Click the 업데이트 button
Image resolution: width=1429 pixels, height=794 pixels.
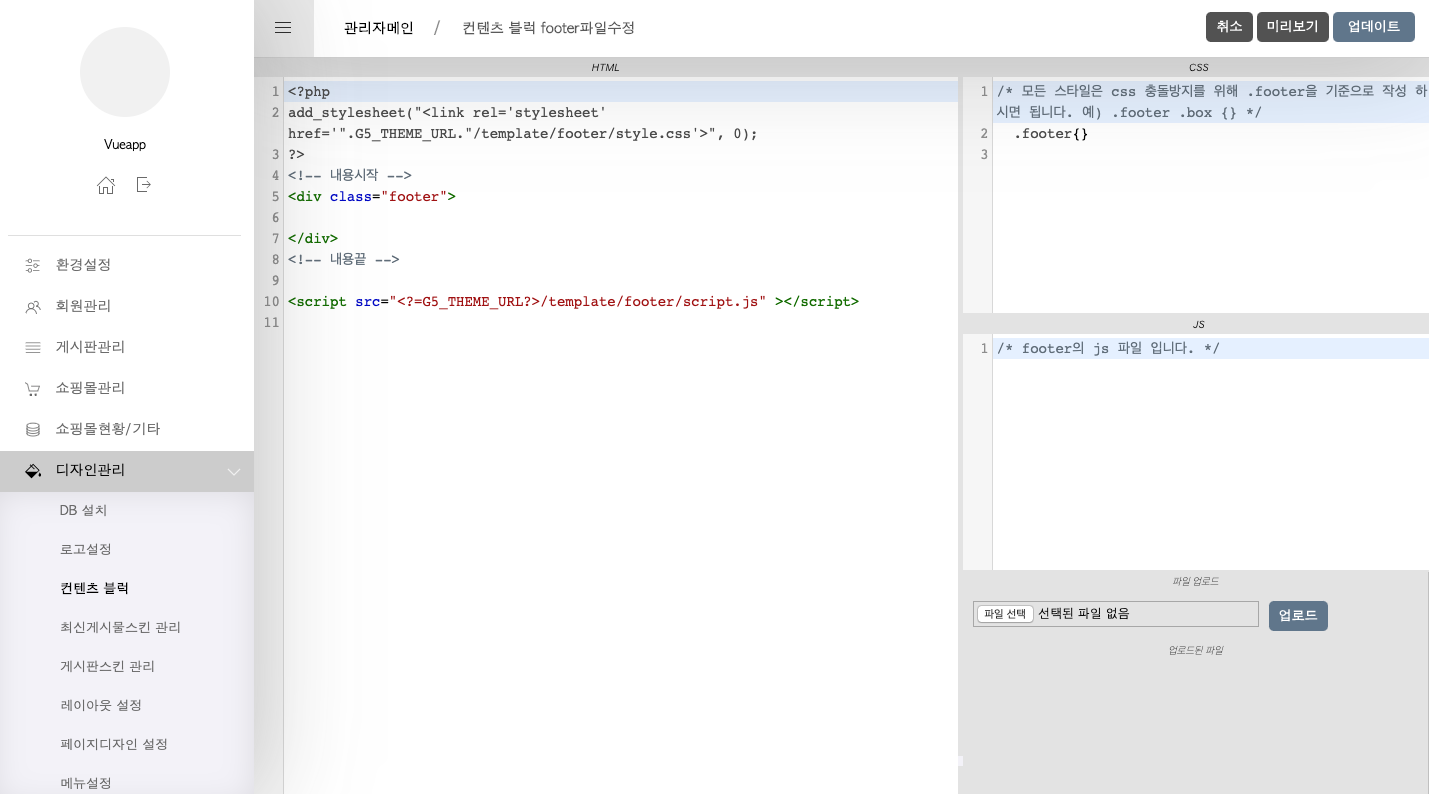tap(1373, 27)
